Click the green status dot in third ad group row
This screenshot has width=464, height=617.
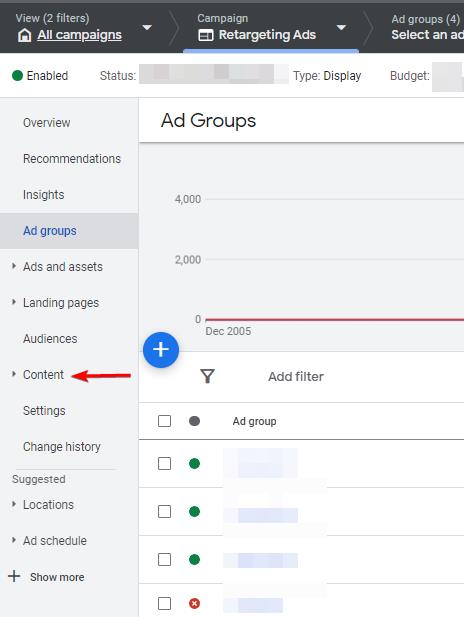[x=194, y=560]
